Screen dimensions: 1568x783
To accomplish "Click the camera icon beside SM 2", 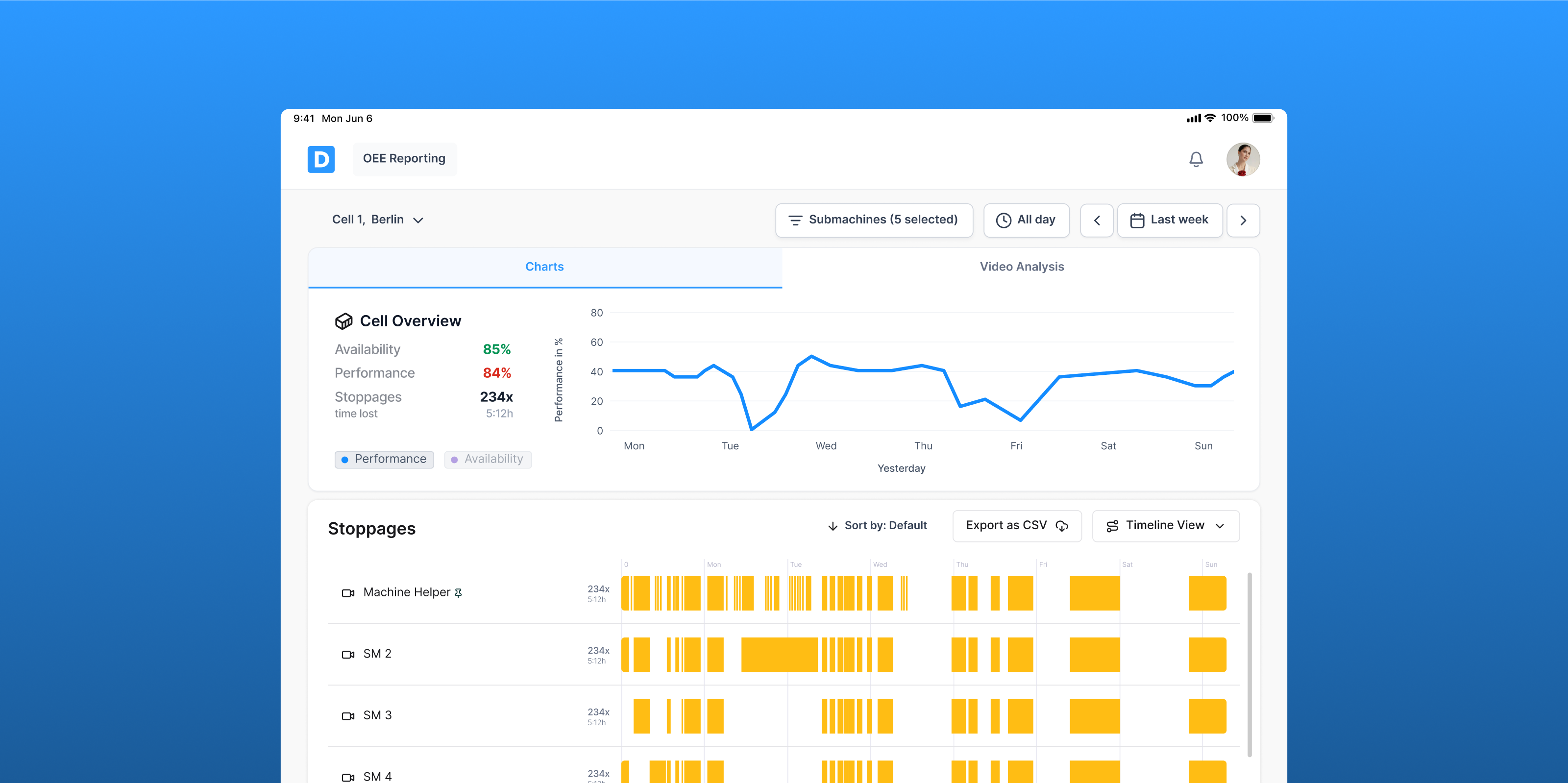I will [x=347, y=655].
